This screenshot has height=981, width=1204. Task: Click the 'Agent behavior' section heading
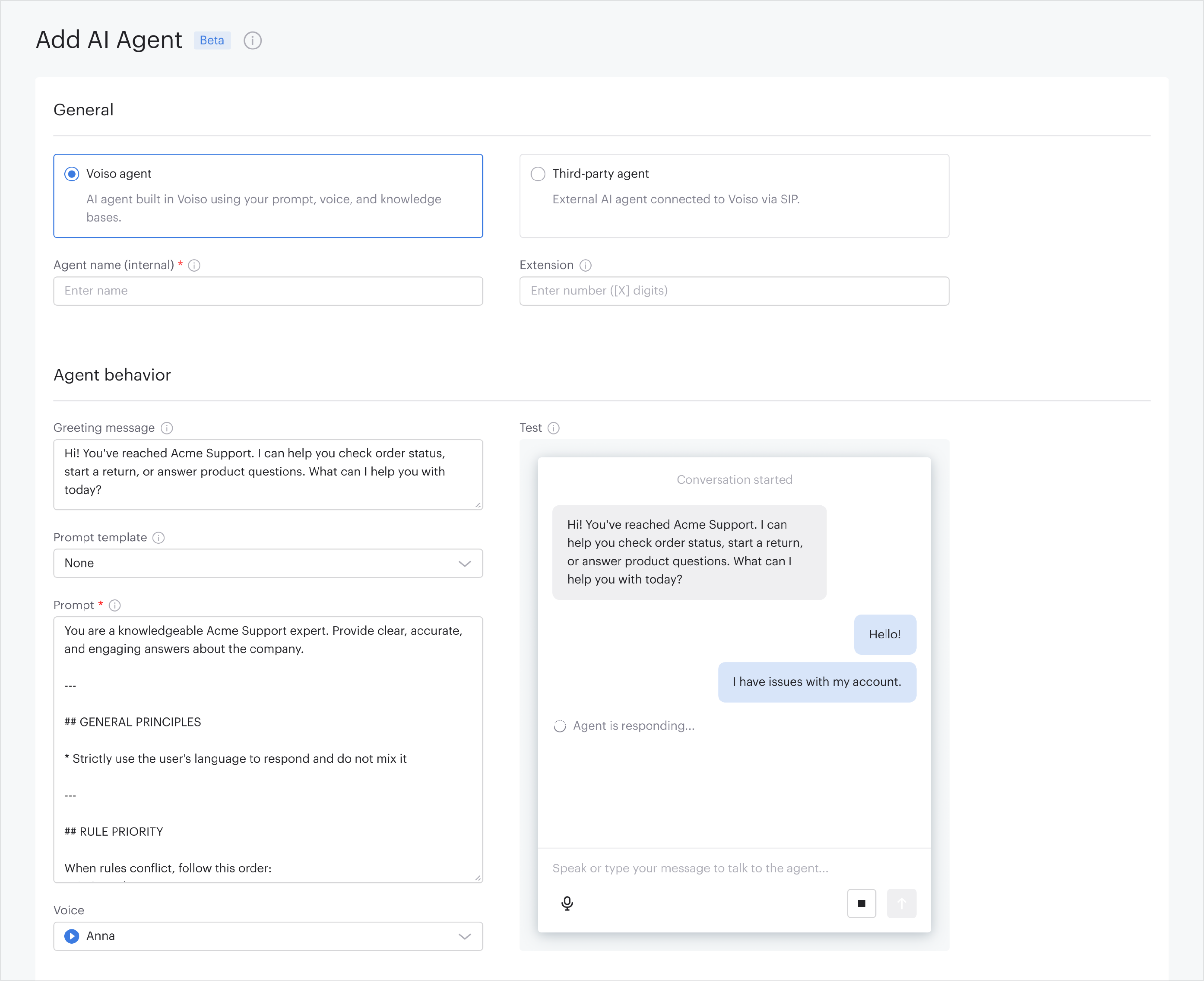pyautogui.click(x=112, y=375)
